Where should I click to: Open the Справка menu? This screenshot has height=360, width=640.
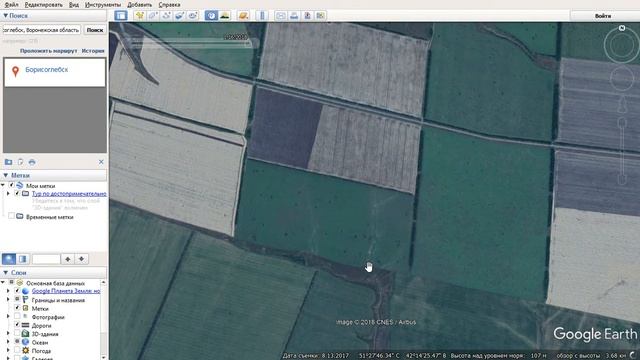coord(169,4)
